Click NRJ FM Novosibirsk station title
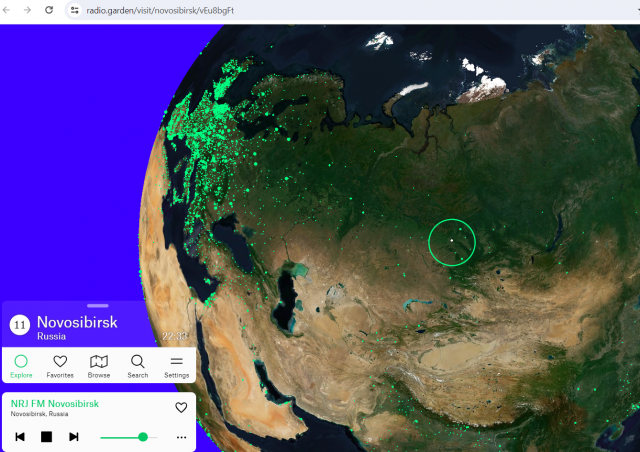Screen dimensions: 640x452 pyautogui.click(x=55, y=403)
